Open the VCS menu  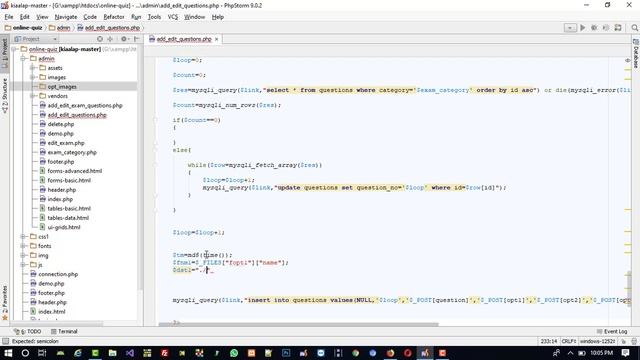click(x=173, y=17)
